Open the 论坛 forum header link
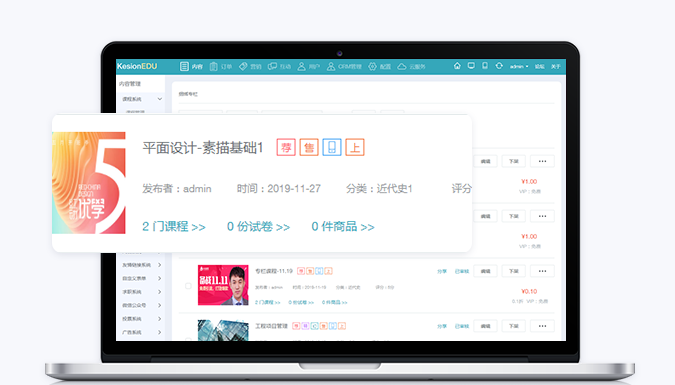675x385 pixels. [x=539, y=66]
